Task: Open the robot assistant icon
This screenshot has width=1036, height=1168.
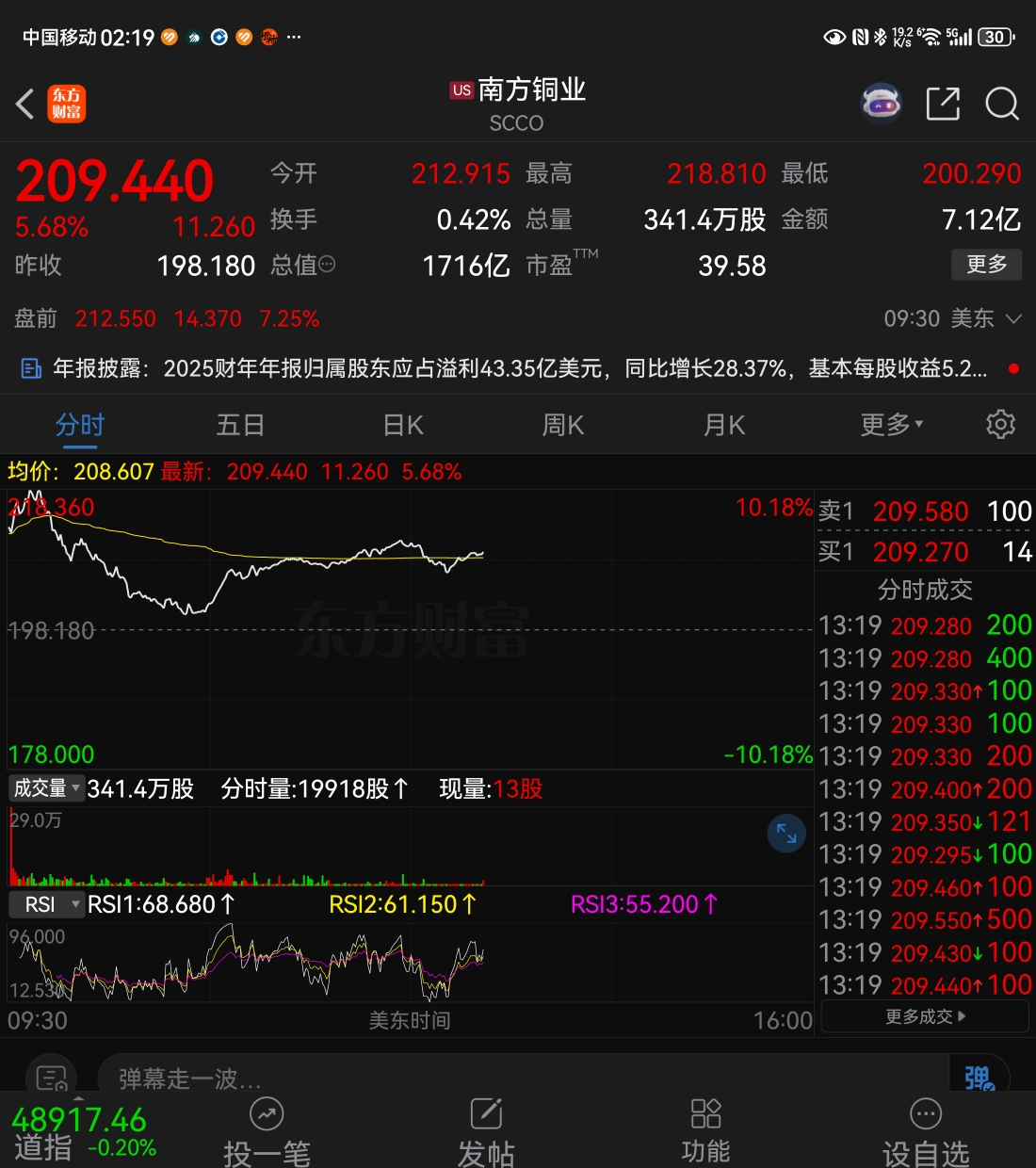Action: [882, 104]
